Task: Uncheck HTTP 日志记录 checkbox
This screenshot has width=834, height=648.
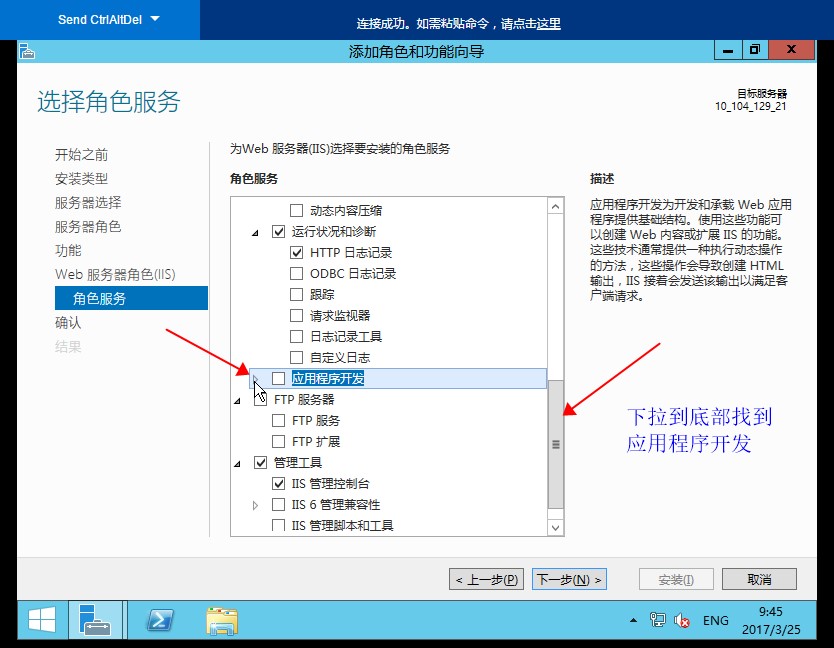Action: click(x=296, y=253)
